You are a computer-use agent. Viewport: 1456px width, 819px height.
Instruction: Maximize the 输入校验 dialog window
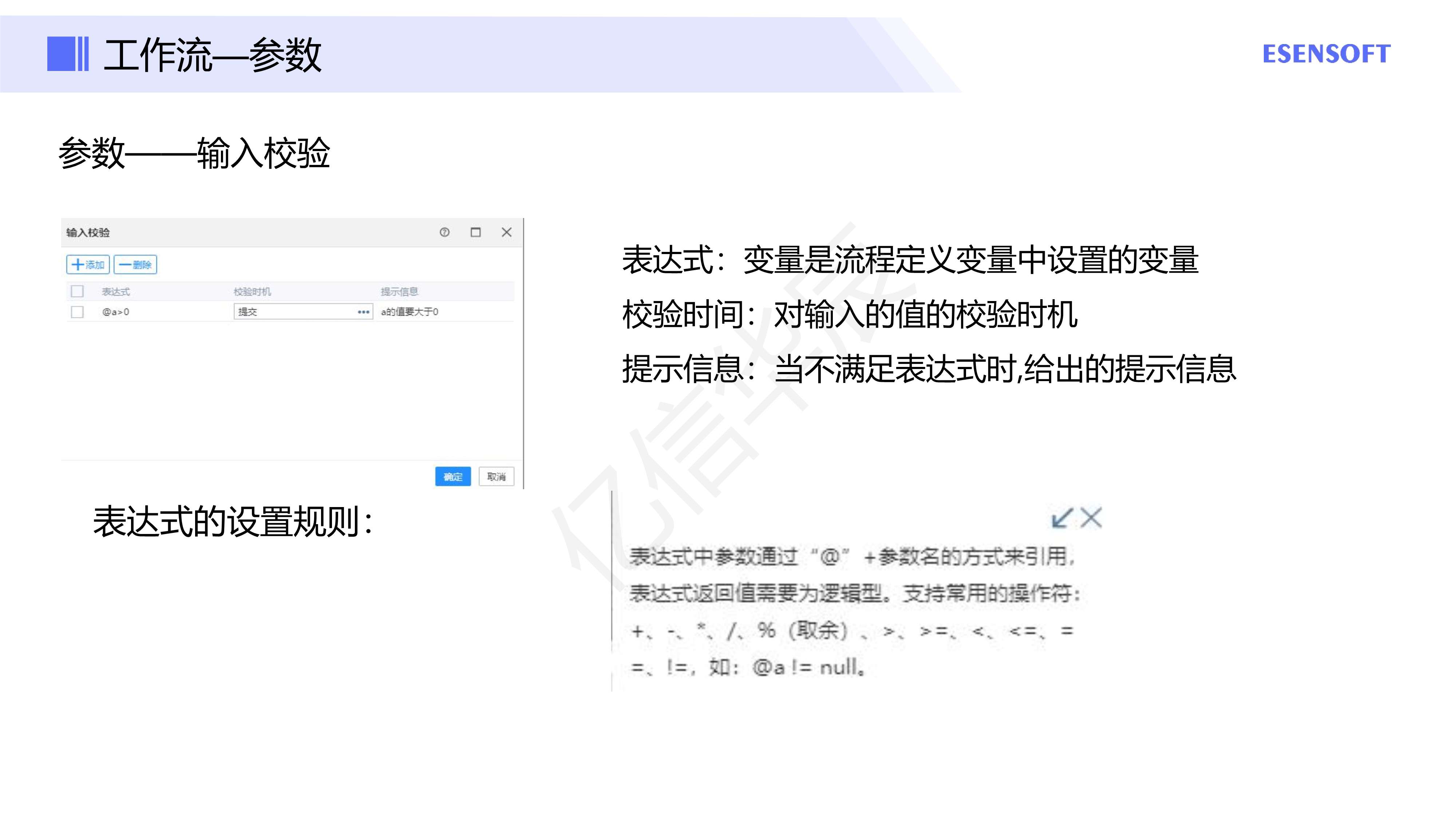pos(475,232)
